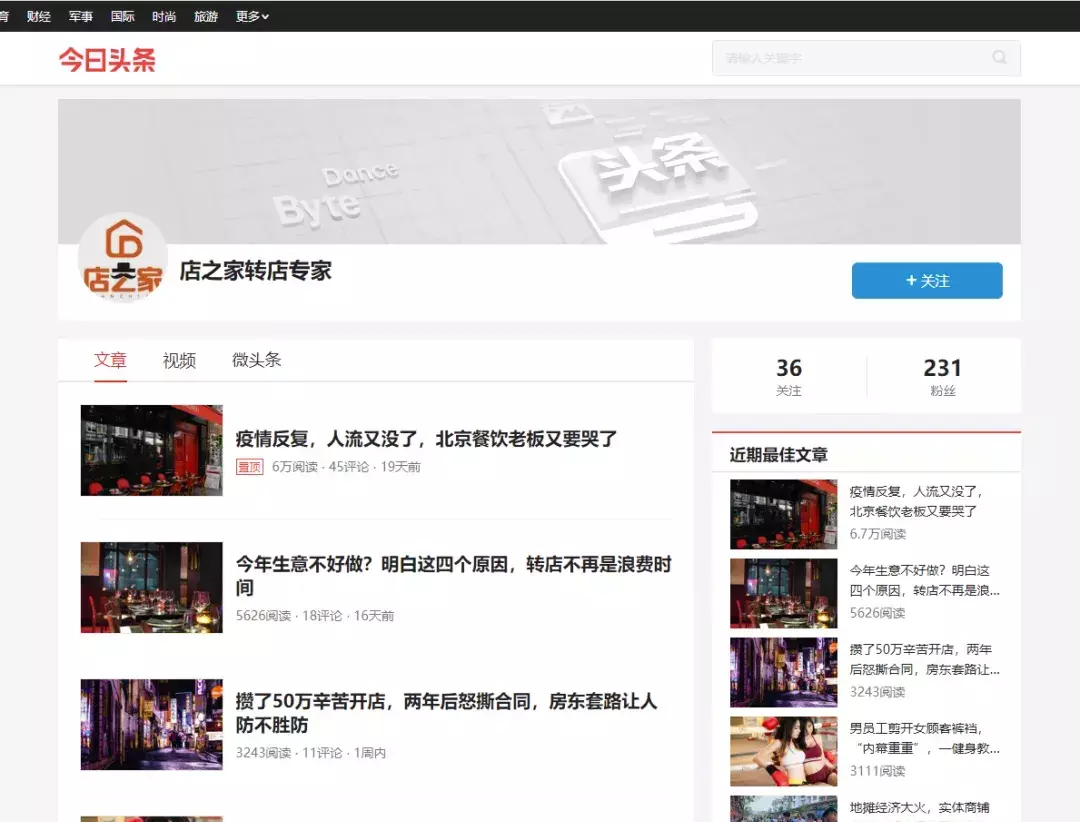Open the 店之家 profile avatar
This screenshot has height=822, width=1080.
tap(123, 257)
